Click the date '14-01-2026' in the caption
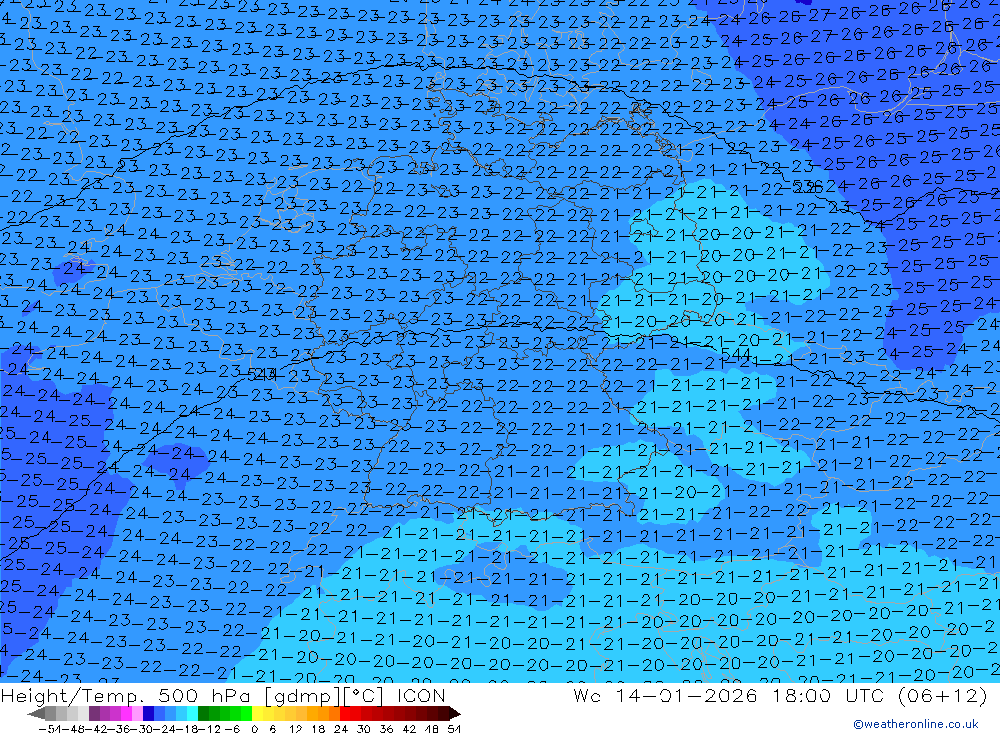Screen dimensions: 1000x733 tap(686, 696)
